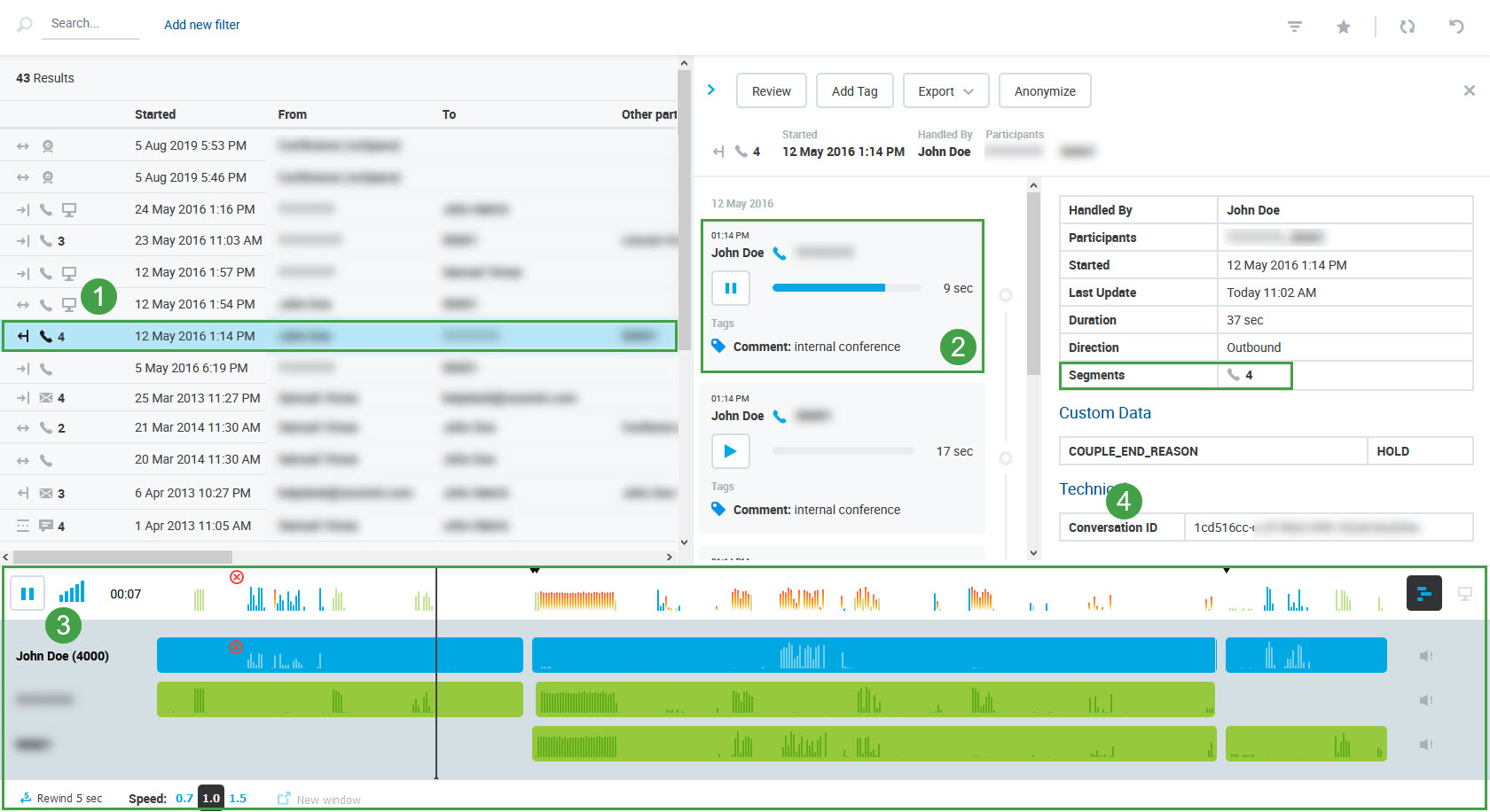Sort results by the Started column header
Viewport: 1490px width, 812px height.
(155, 114)
